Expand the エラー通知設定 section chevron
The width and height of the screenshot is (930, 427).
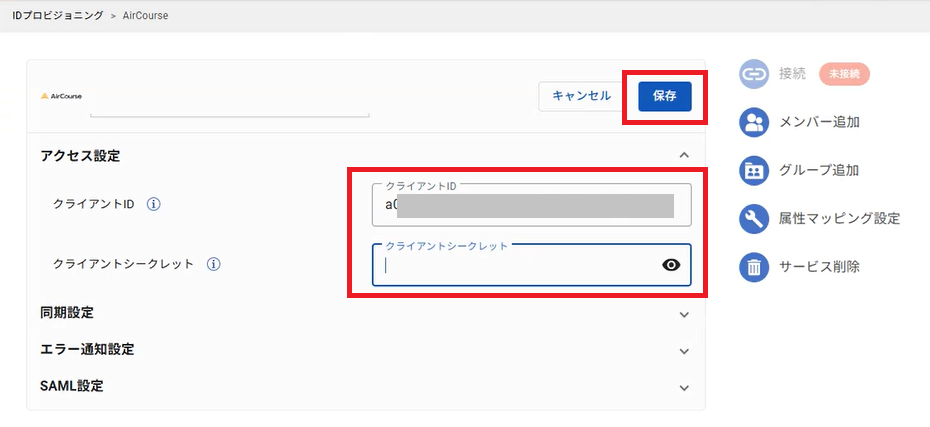click(x=684, y=351)
